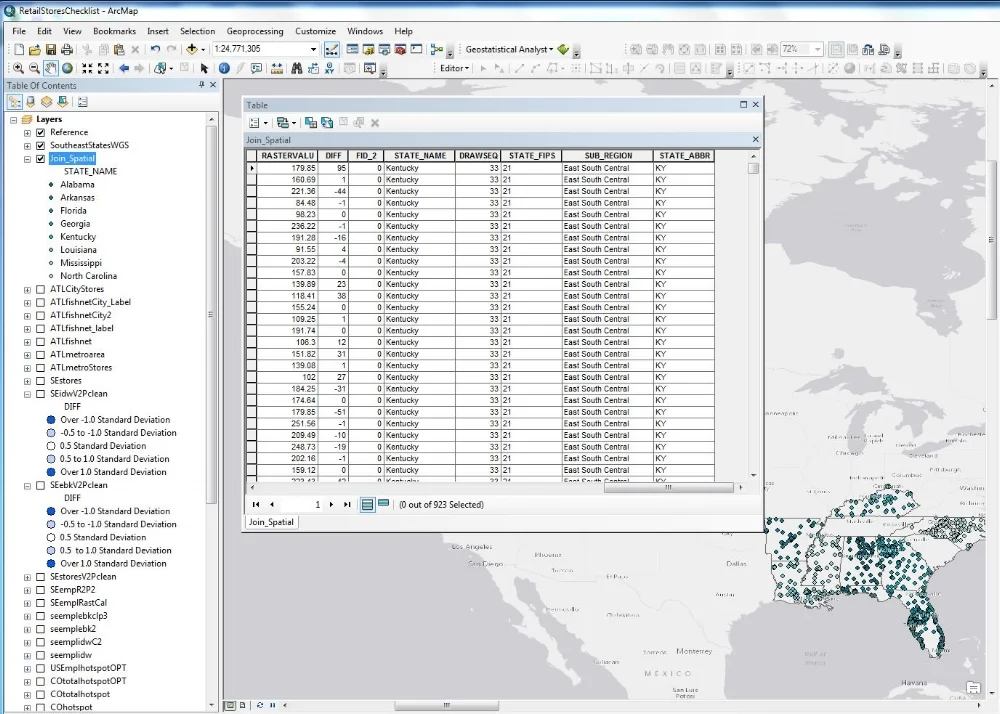The image size is (1000, 714).
Task: Open the Customize menu
Action: 315,31
